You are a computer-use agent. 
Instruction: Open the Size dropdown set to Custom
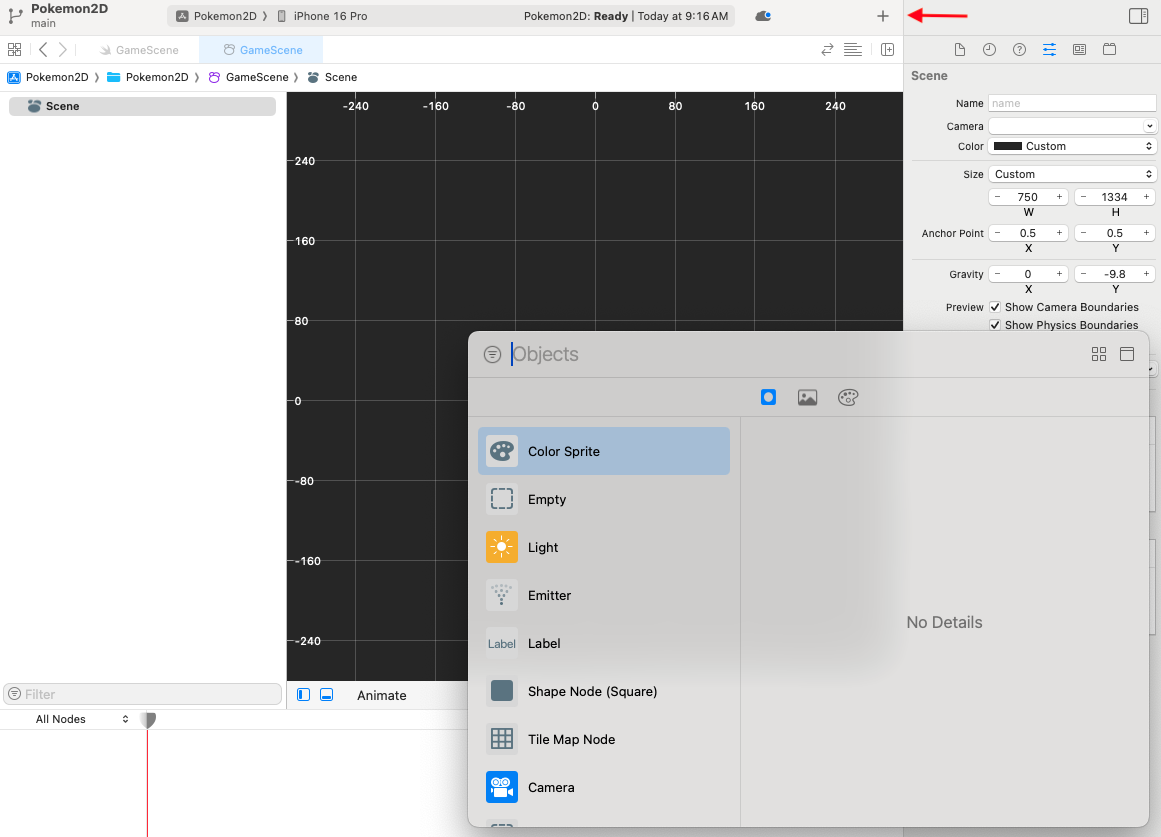(x=1072, y=174)
